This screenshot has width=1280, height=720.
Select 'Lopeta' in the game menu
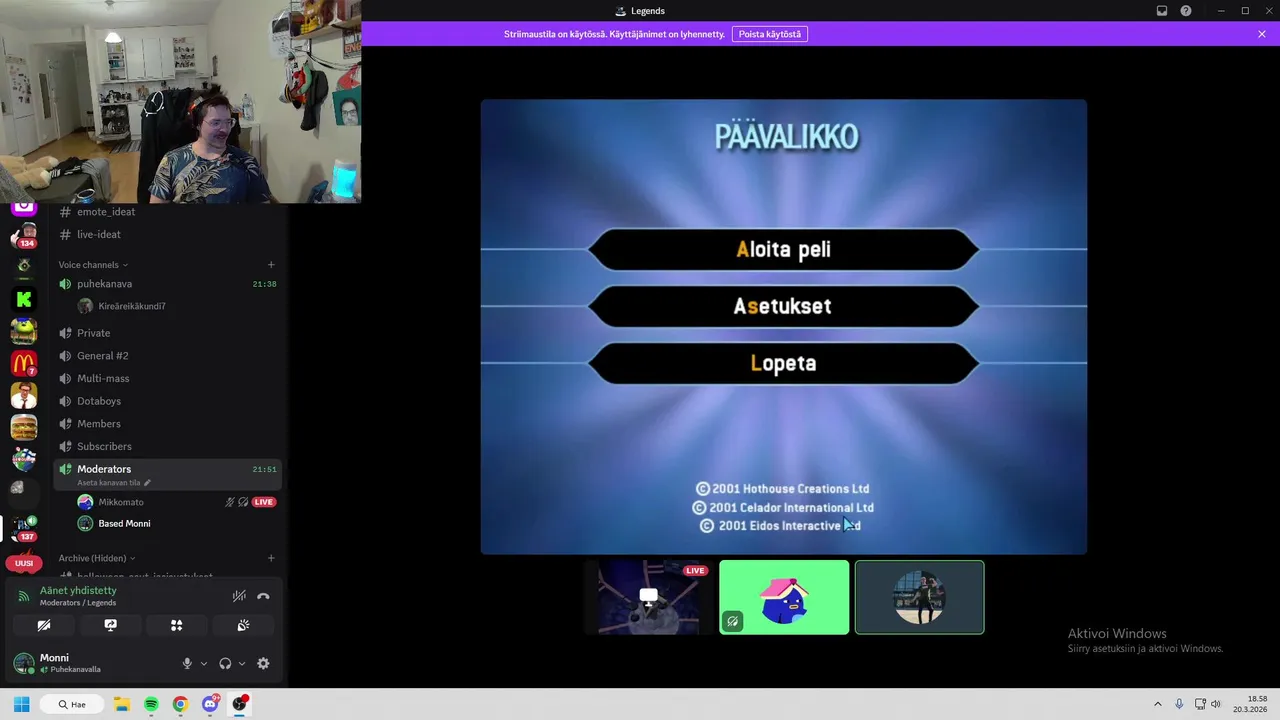click(x=783, y=363)
